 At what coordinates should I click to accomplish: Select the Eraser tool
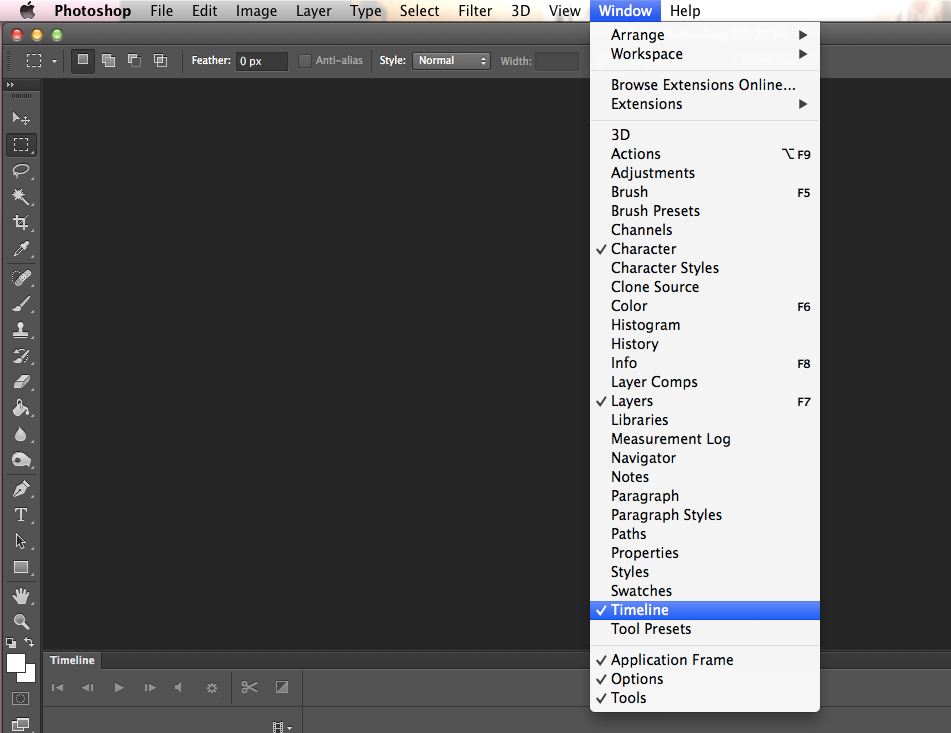pyautogui.click(x=21, y=382)
